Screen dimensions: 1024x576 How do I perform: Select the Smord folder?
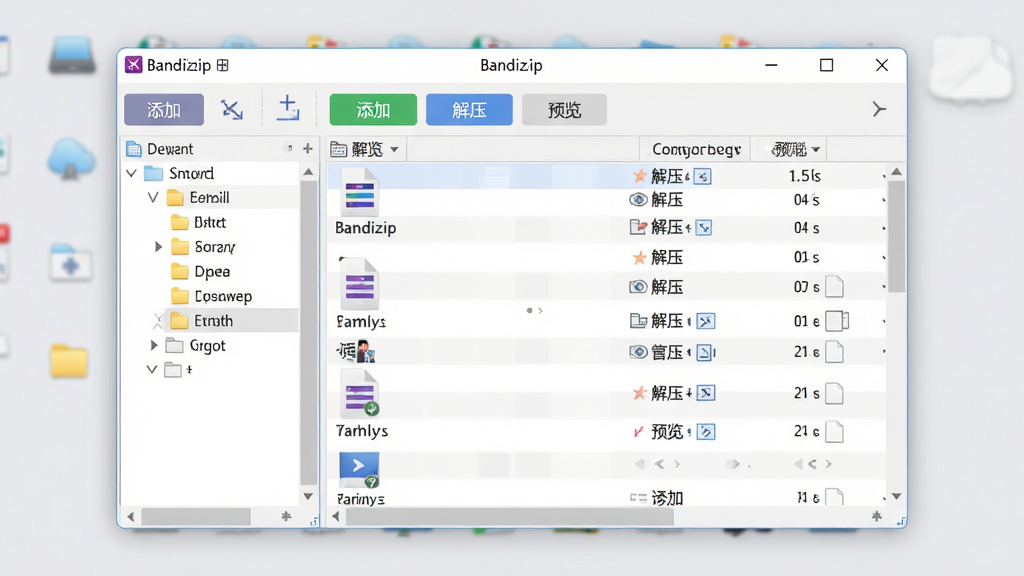point(191,174)
